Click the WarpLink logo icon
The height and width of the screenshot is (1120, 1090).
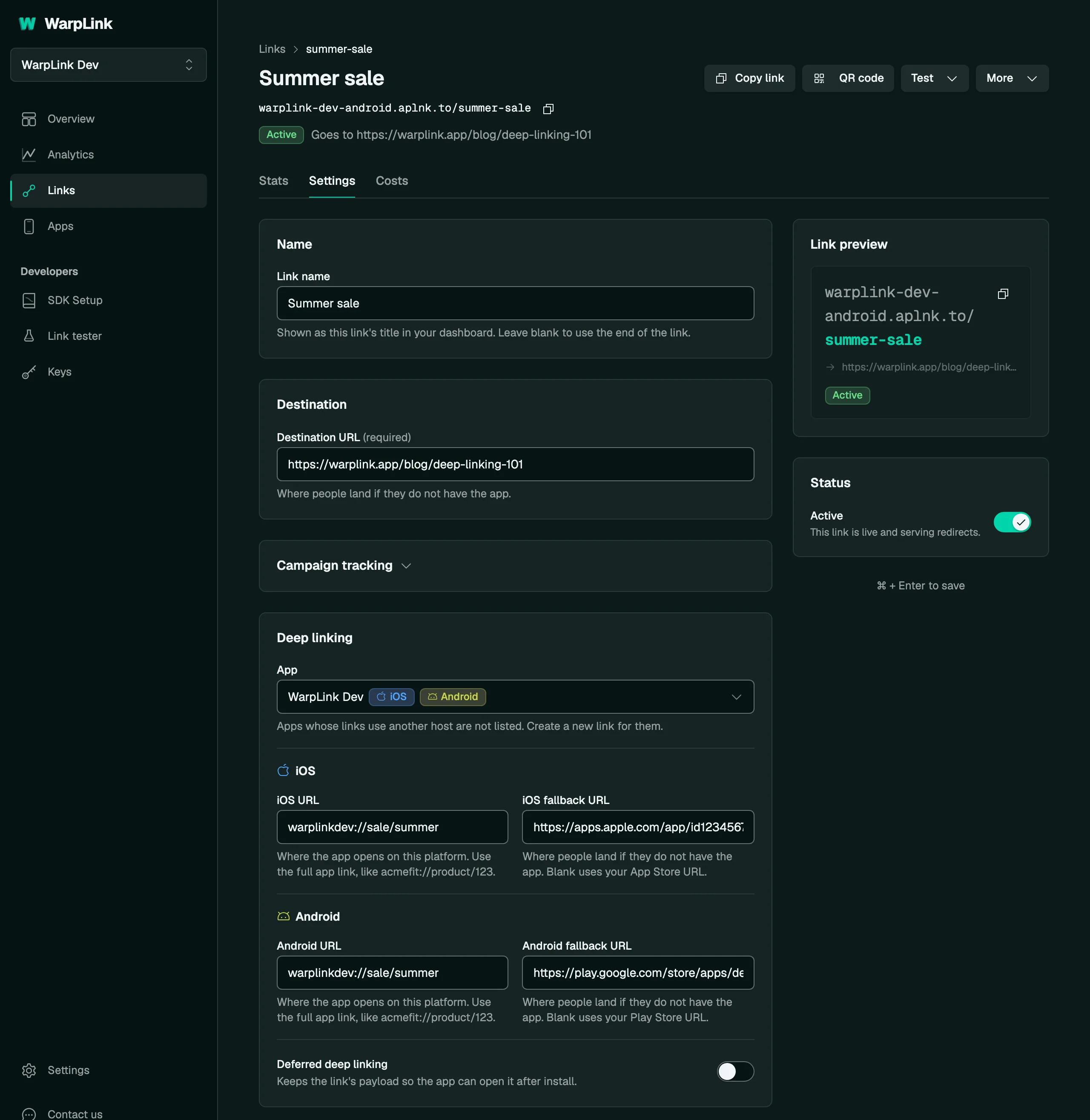(x=27, y=23)
